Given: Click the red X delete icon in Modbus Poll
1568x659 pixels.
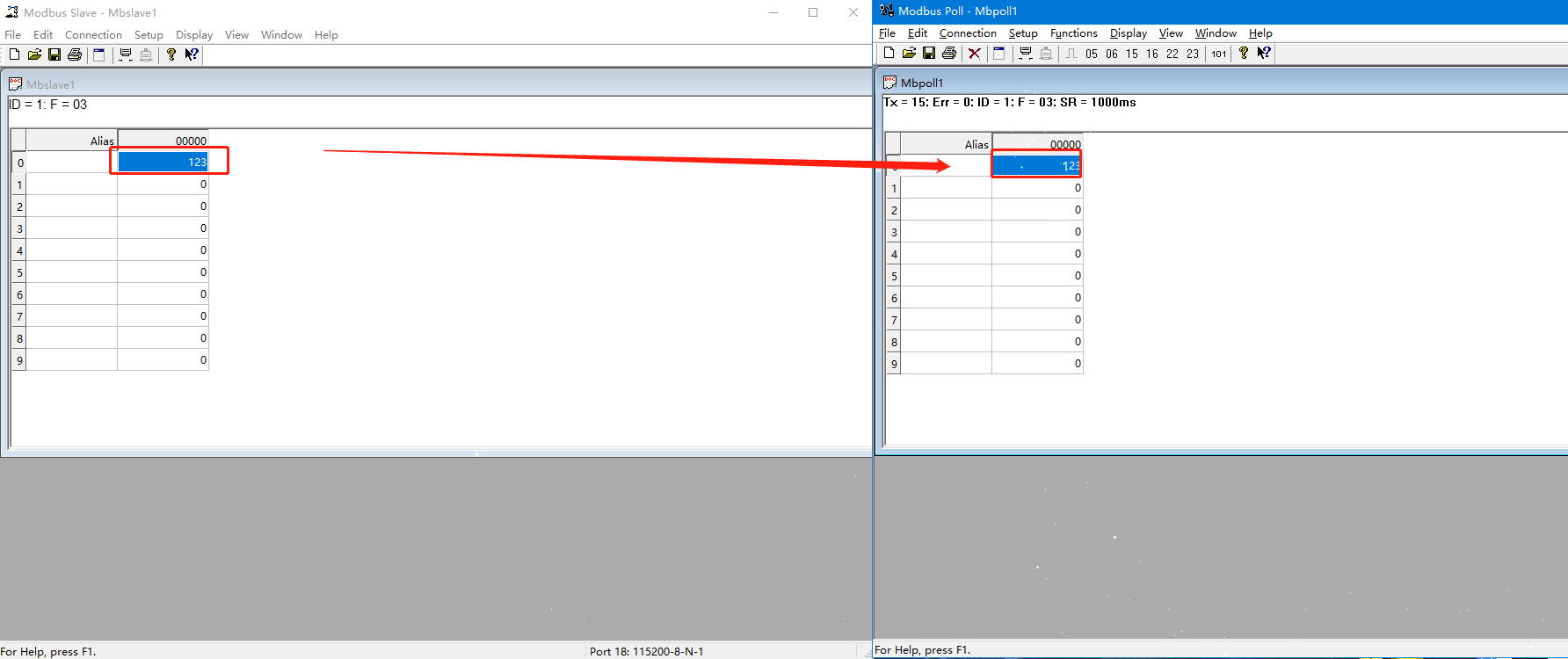Looking at the screenshot, I should coord(974,54).
